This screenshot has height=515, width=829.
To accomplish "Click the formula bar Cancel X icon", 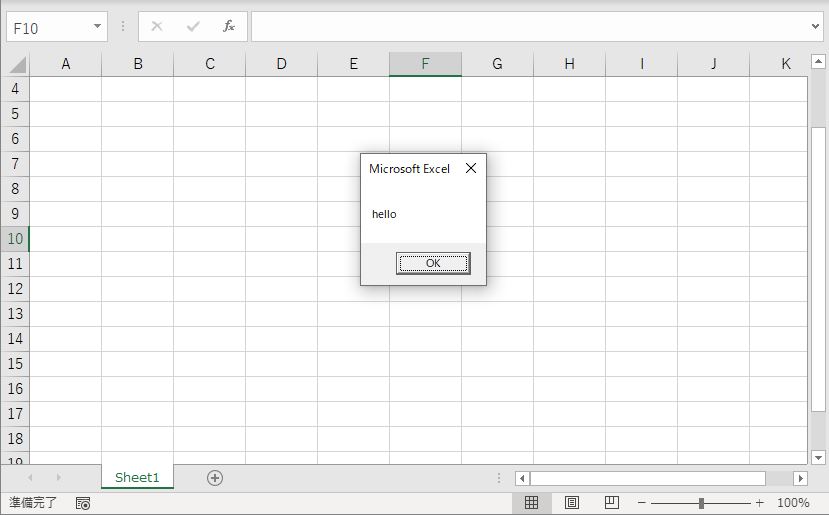I will [x=157, y=27].
